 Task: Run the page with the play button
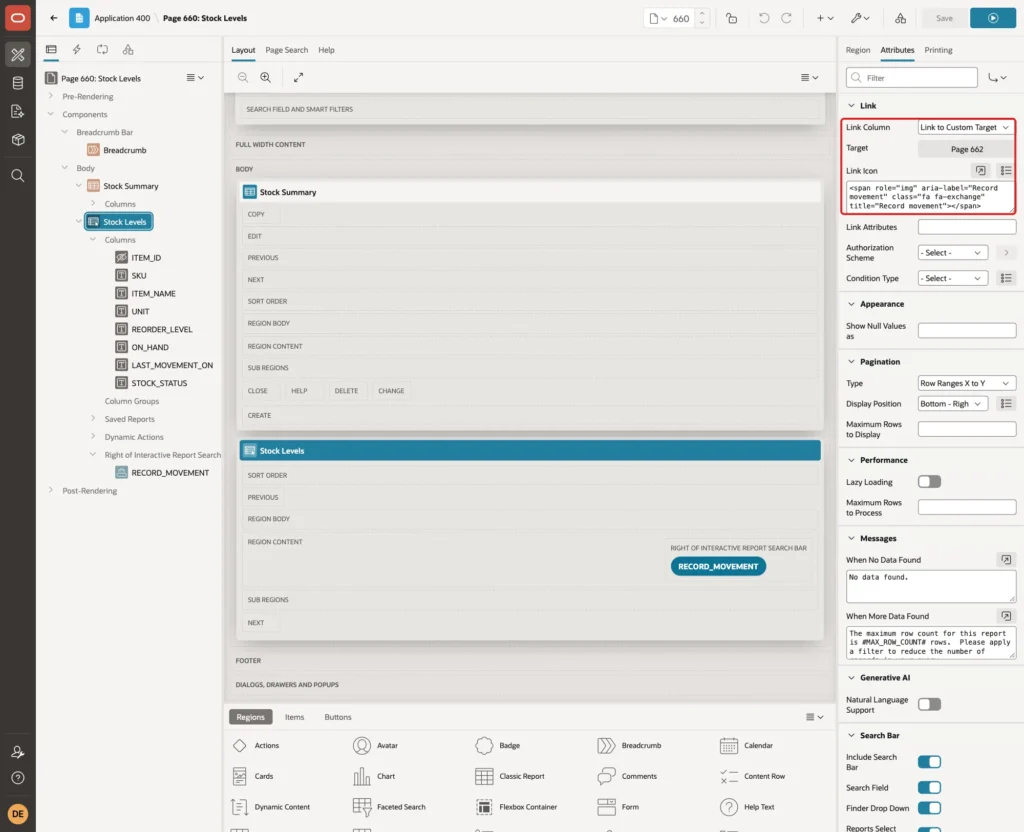(993, 18)
